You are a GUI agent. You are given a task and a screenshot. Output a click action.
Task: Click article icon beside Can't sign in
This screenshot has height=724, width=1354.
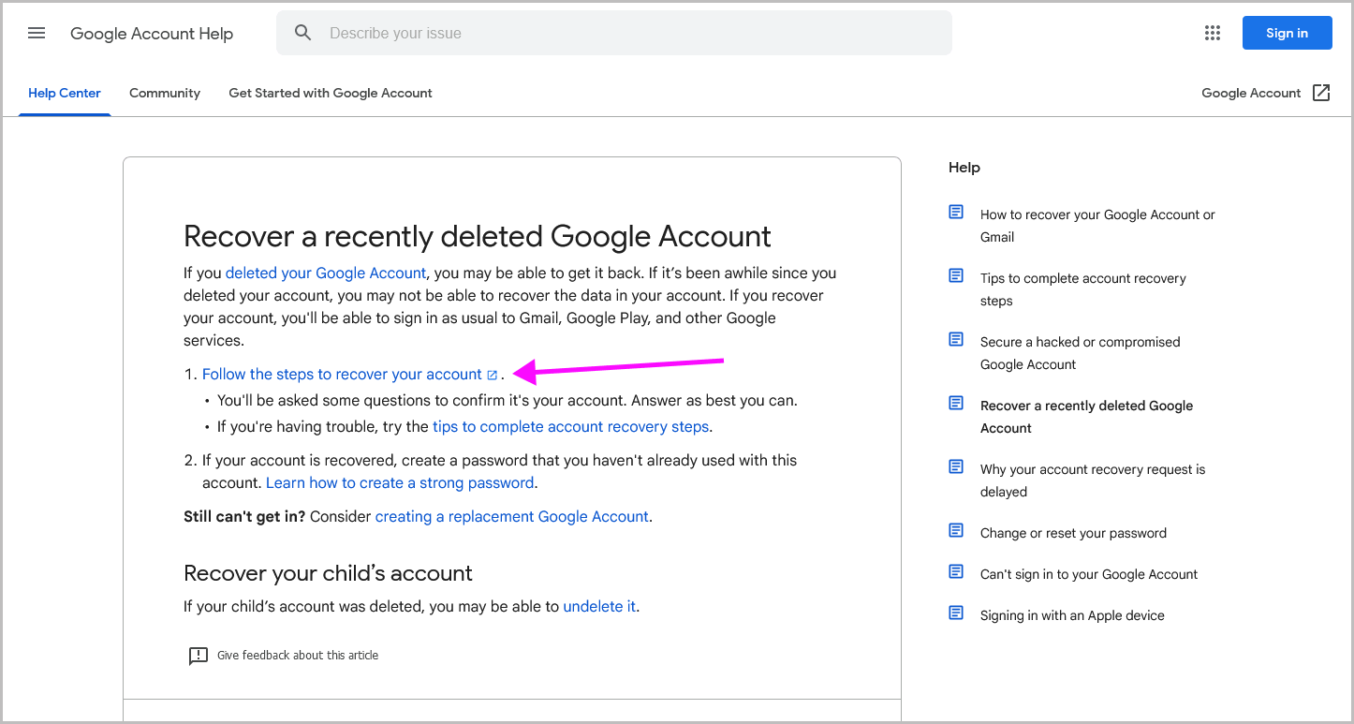956,572
